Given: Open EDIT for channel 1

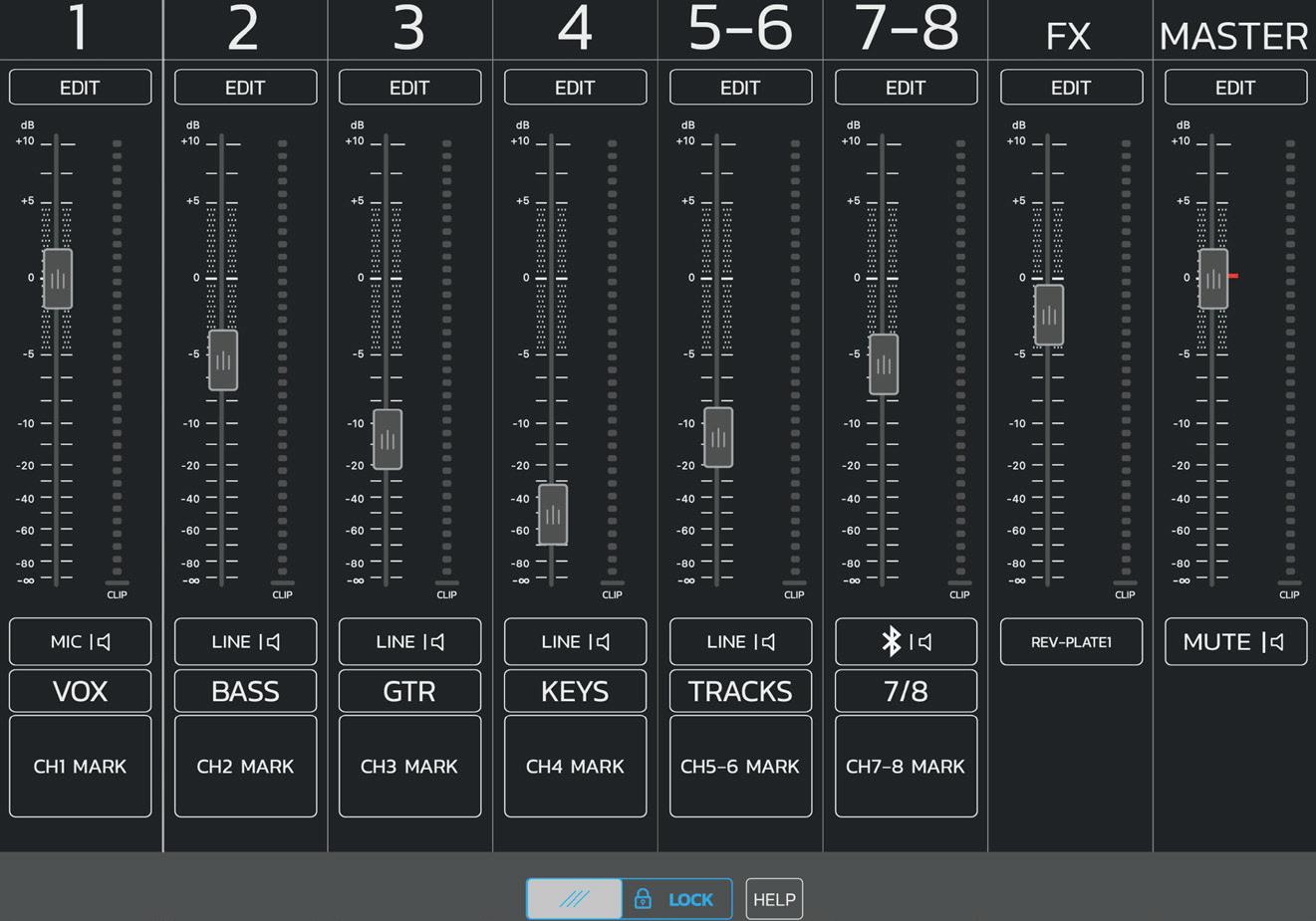Looking at the screenshot, I should (x=81, y=87).
